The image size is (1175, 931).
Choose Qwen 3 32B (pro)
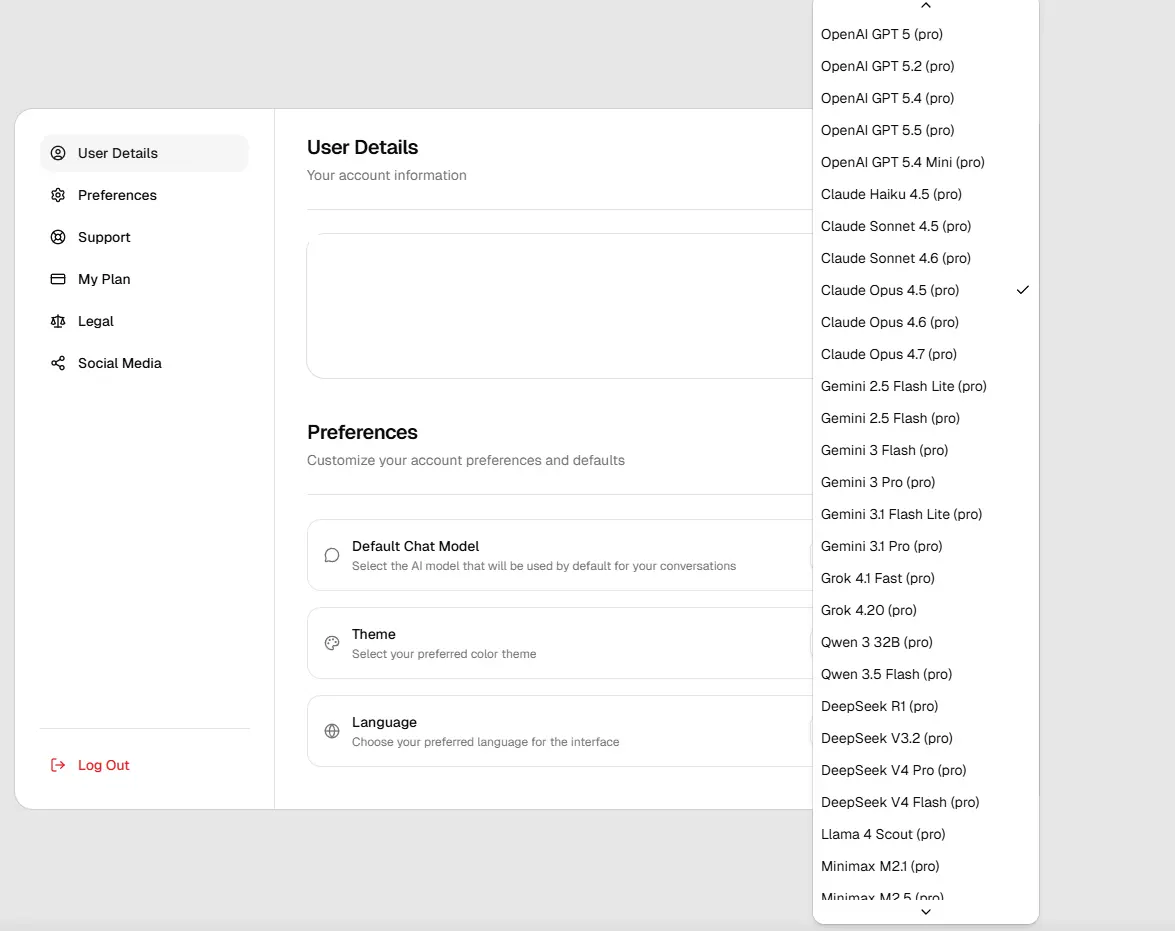pos(925,642)
